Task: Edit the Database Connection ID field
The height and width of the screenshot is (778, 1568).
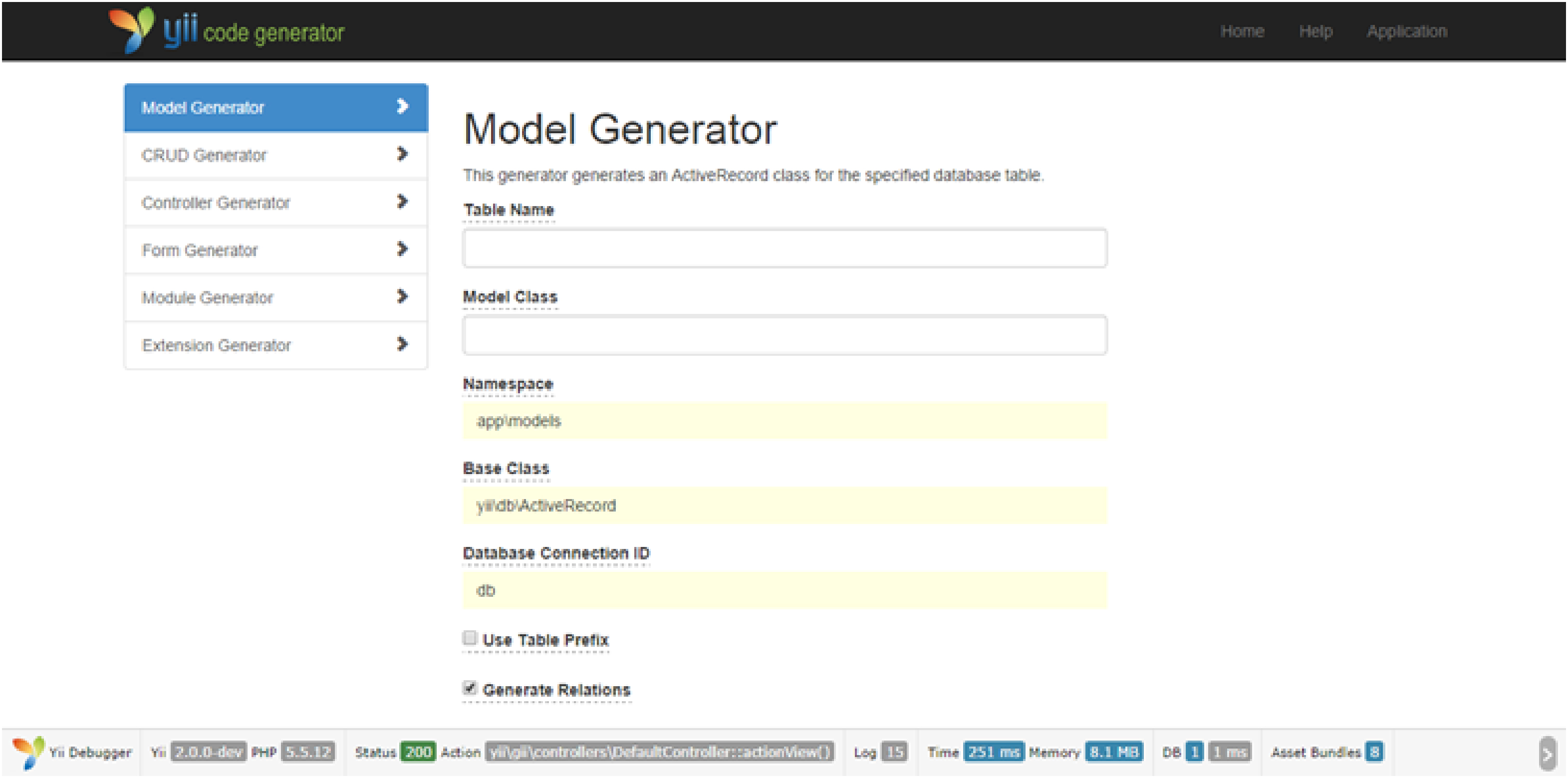Action: coord(784,590)
